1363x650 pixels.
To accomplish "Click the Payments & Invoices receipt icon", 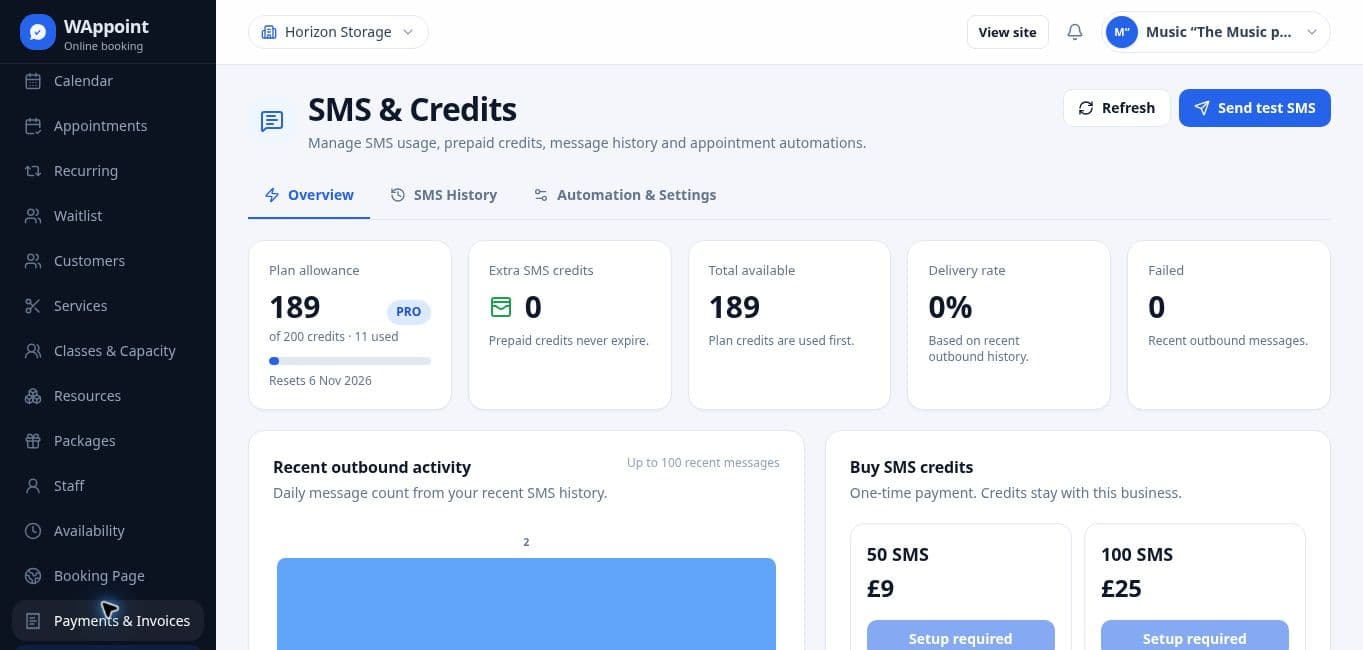I will [x=33, y=621].
